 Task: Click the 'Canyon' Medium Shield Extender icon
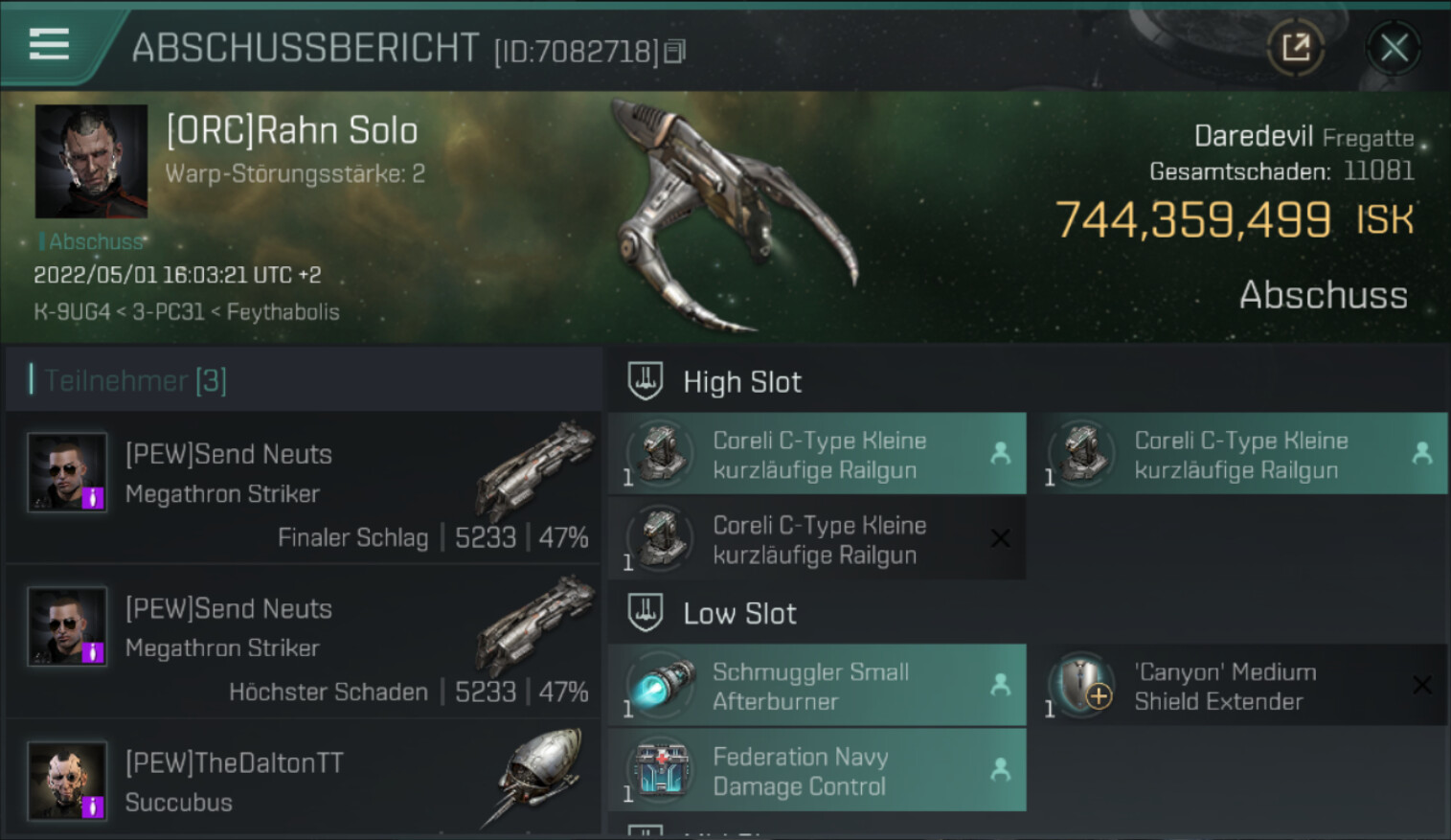coord(1083,686)
